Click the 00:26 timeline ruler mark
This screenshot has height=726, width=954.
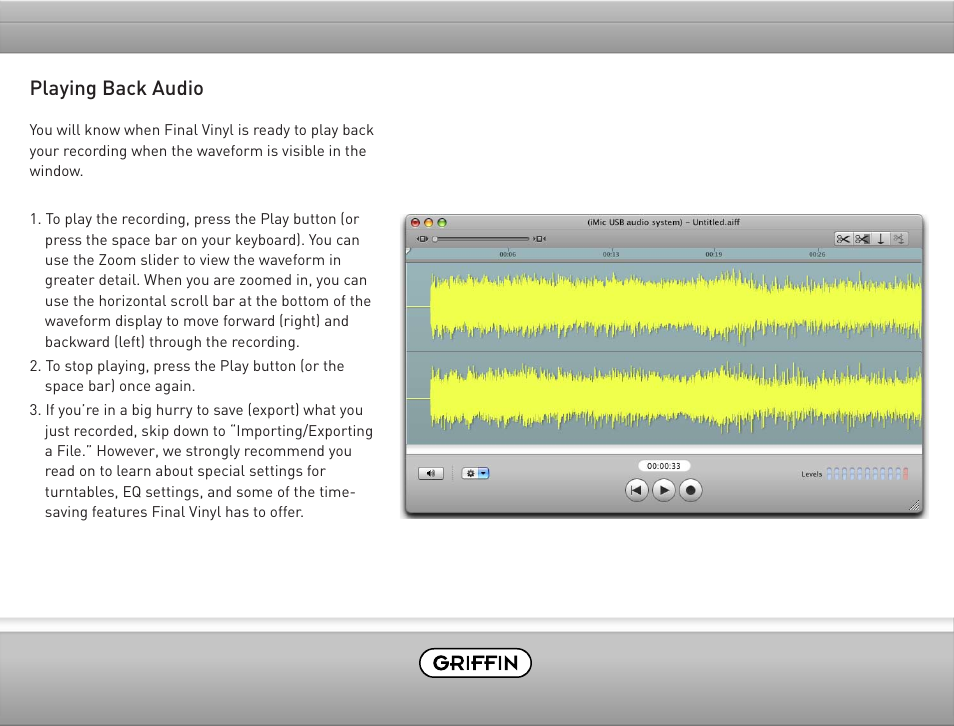(817, 254)
